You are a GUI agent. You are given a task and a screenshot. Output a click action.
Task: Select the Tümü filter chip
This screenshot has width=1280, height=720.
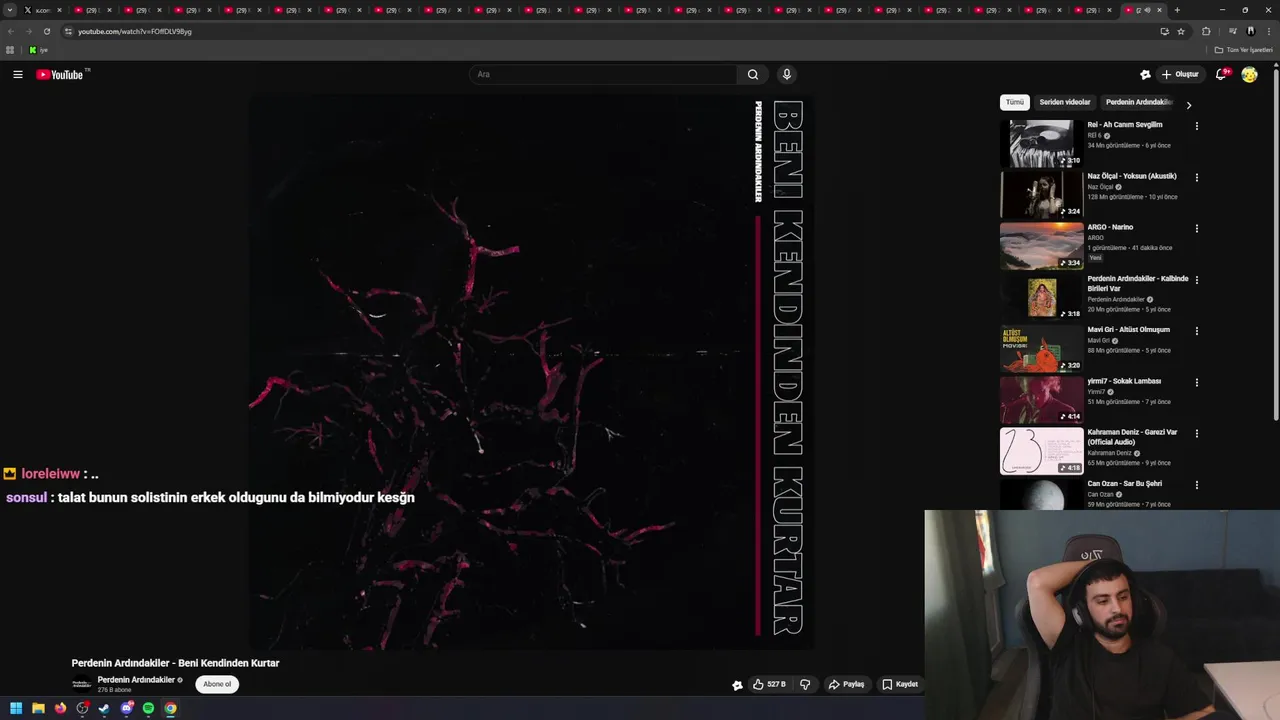pyautogui.click(x=1015, y=102)
